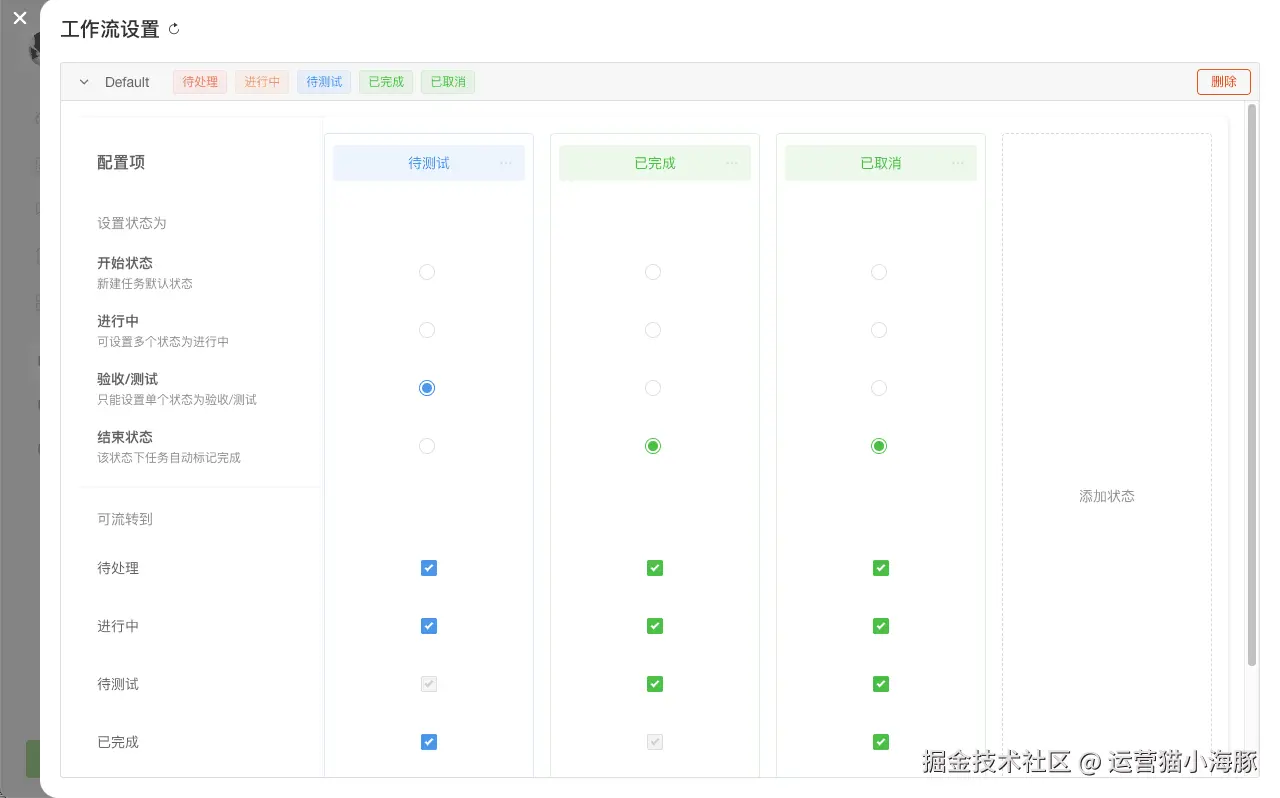Click 添加状态 to add a new status
1280x798 pixels.
[x=1106, y=495]
